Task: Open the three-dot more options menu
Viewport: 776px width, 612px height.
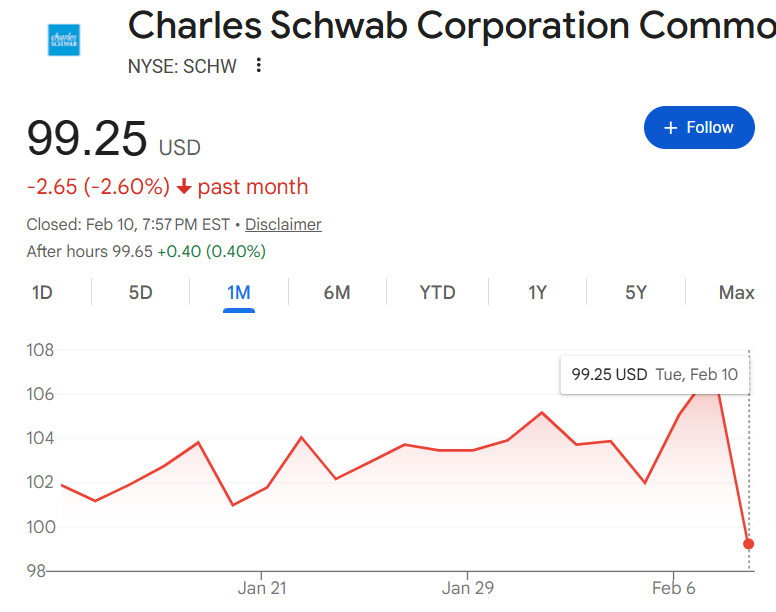Action: [x=259, y=66]
